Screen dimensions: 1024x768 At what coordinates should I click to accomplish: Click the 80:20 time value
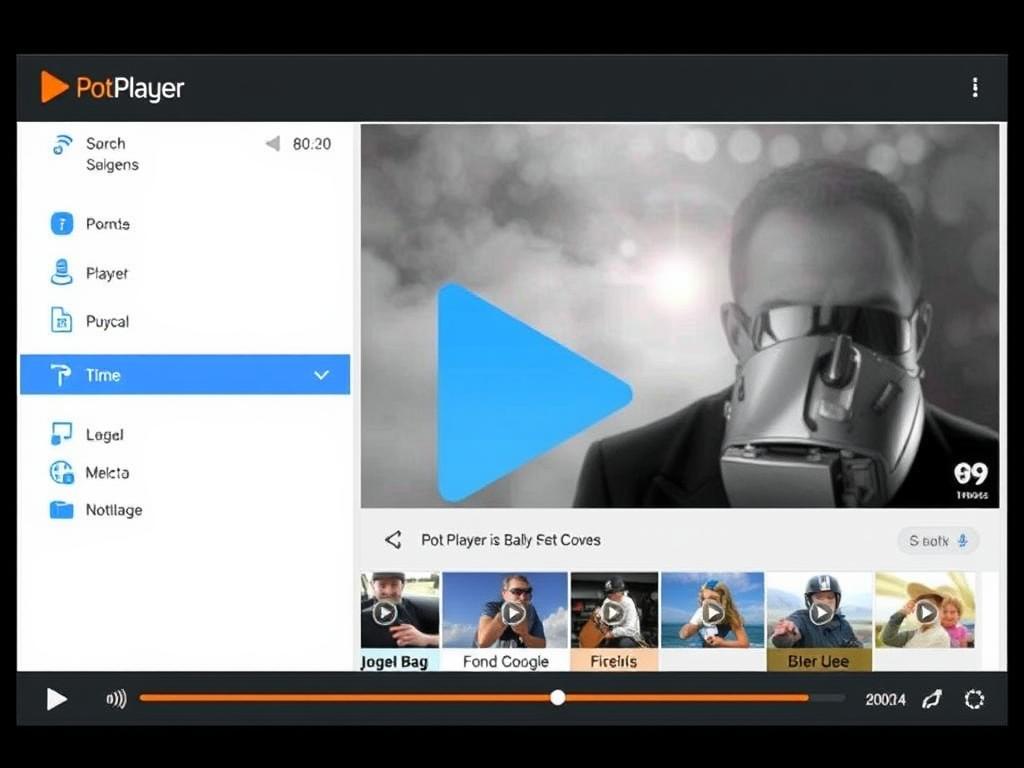tap(312, 144)
